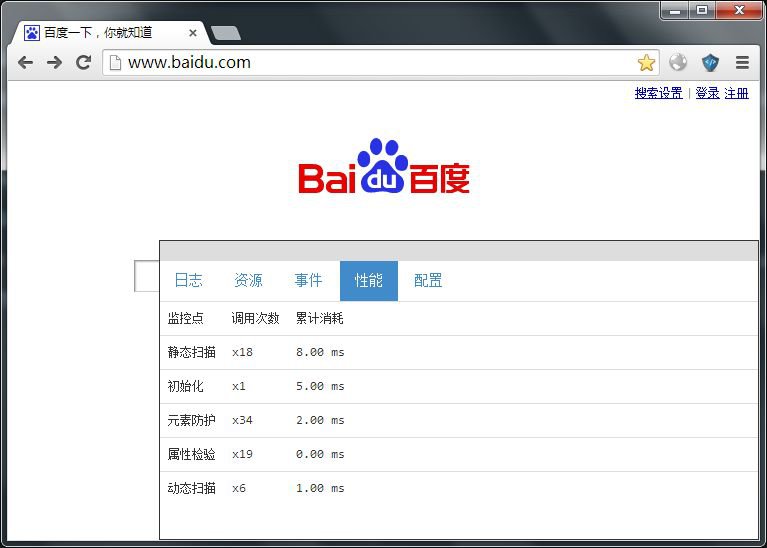
Task: Open the 搜索设置 link
Action: pyautogui.click(x=658, y=93)
